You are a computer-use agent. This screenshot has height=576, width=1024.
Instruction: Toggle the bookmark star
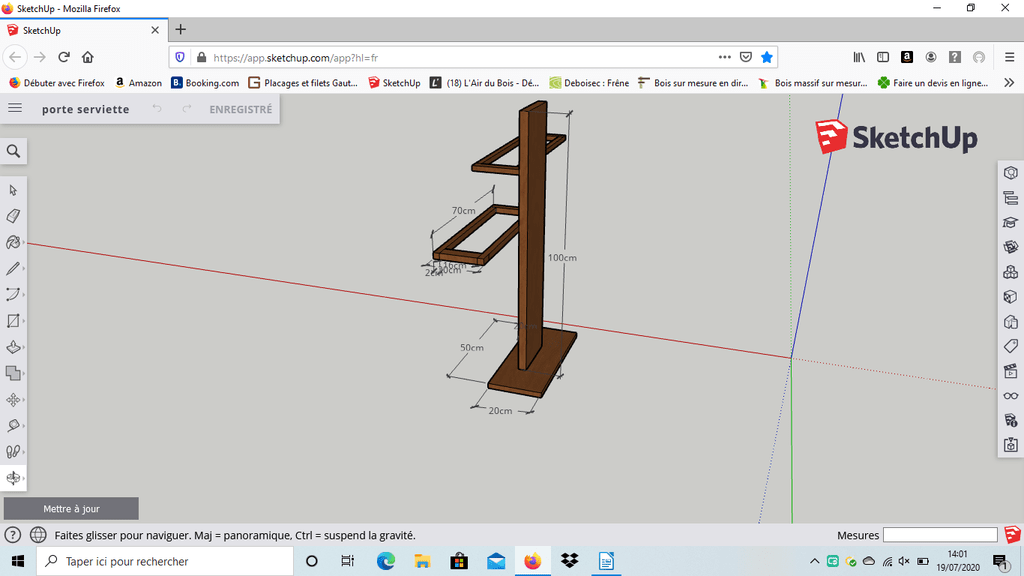(x=767, y=57)
